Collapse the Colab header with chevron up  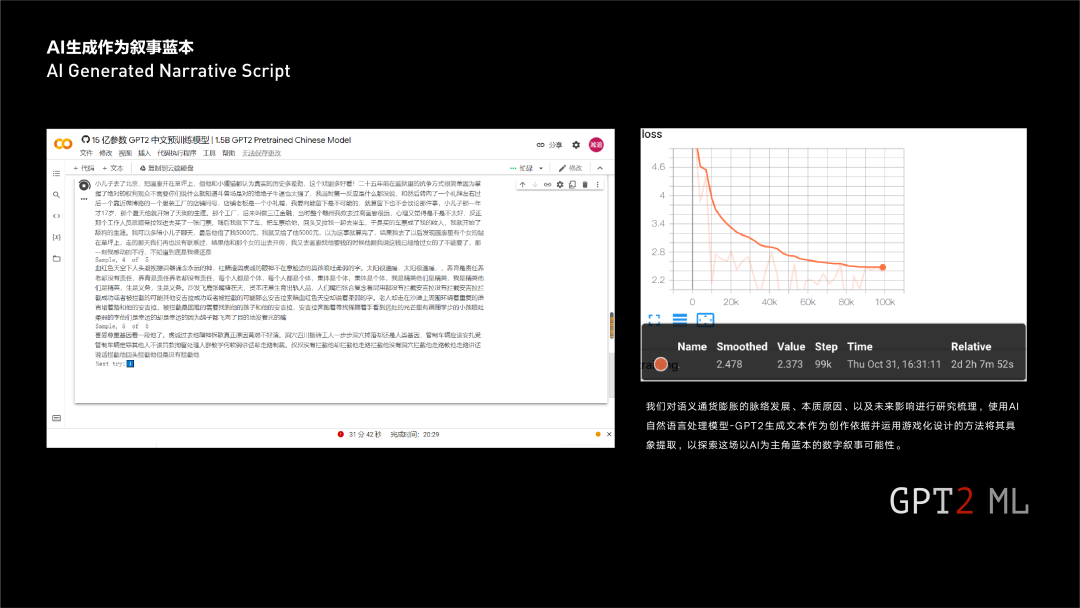[600, 168]
